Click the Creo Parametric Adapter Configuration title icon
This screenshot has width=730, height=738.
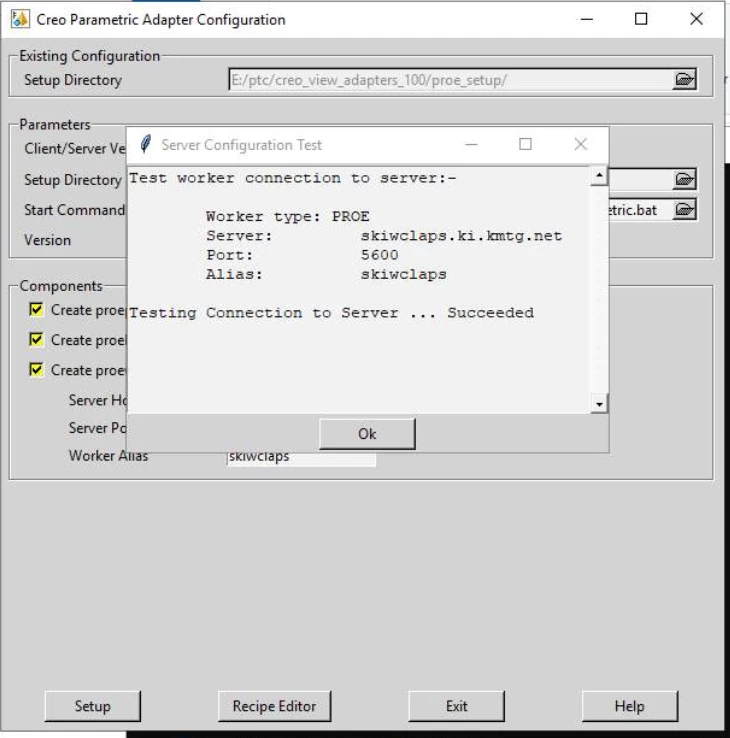coord(20,19)
